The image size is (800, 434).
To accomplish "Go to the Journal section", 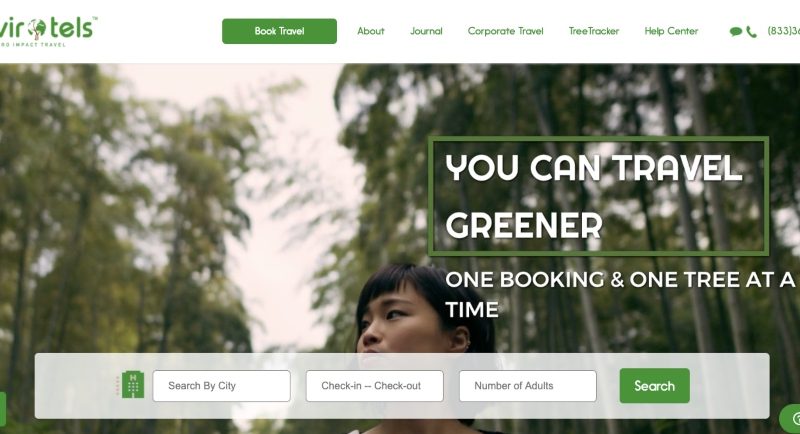I will coord(426,31).
